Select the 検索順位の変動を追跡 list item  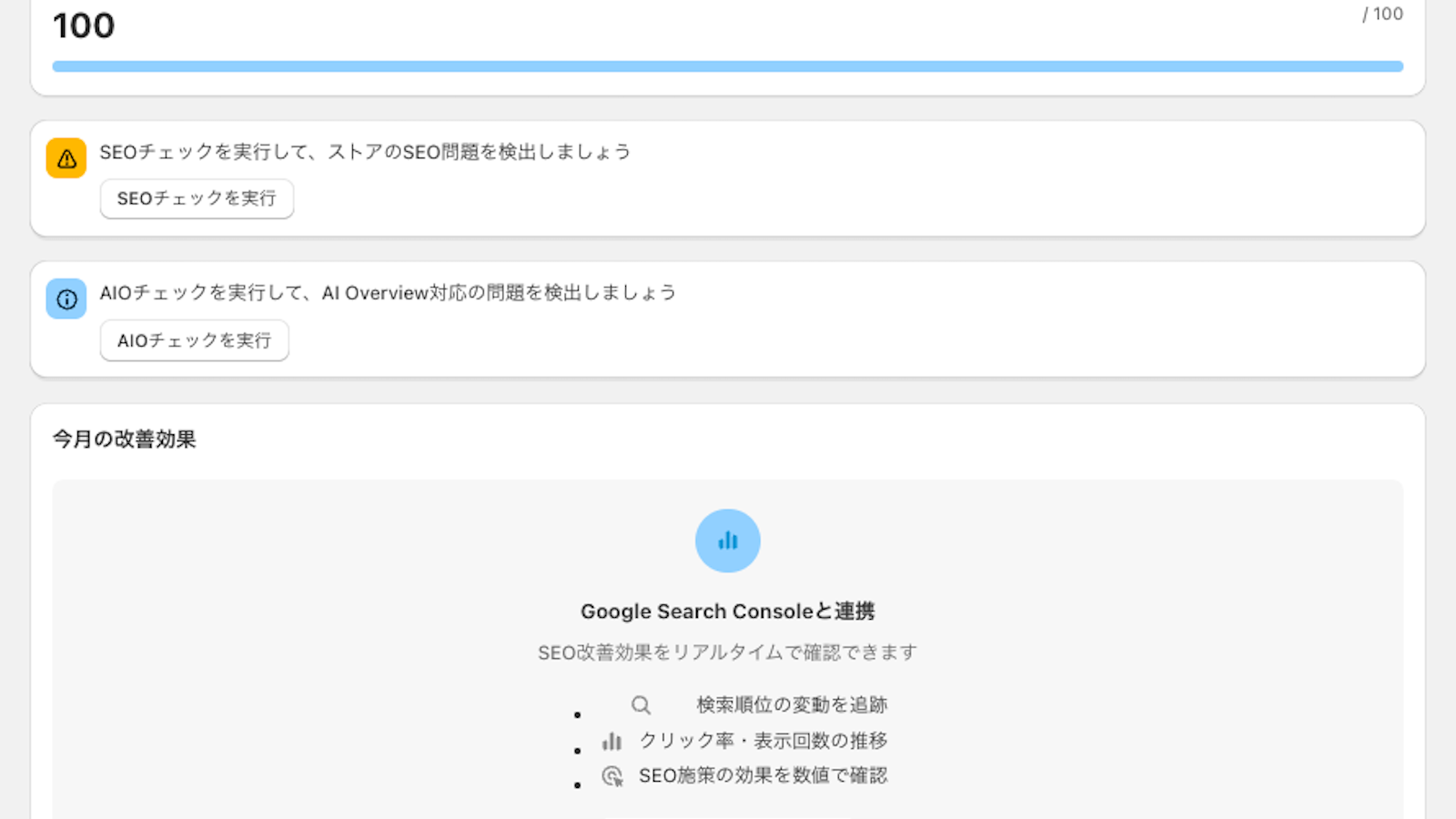(792, 705)
